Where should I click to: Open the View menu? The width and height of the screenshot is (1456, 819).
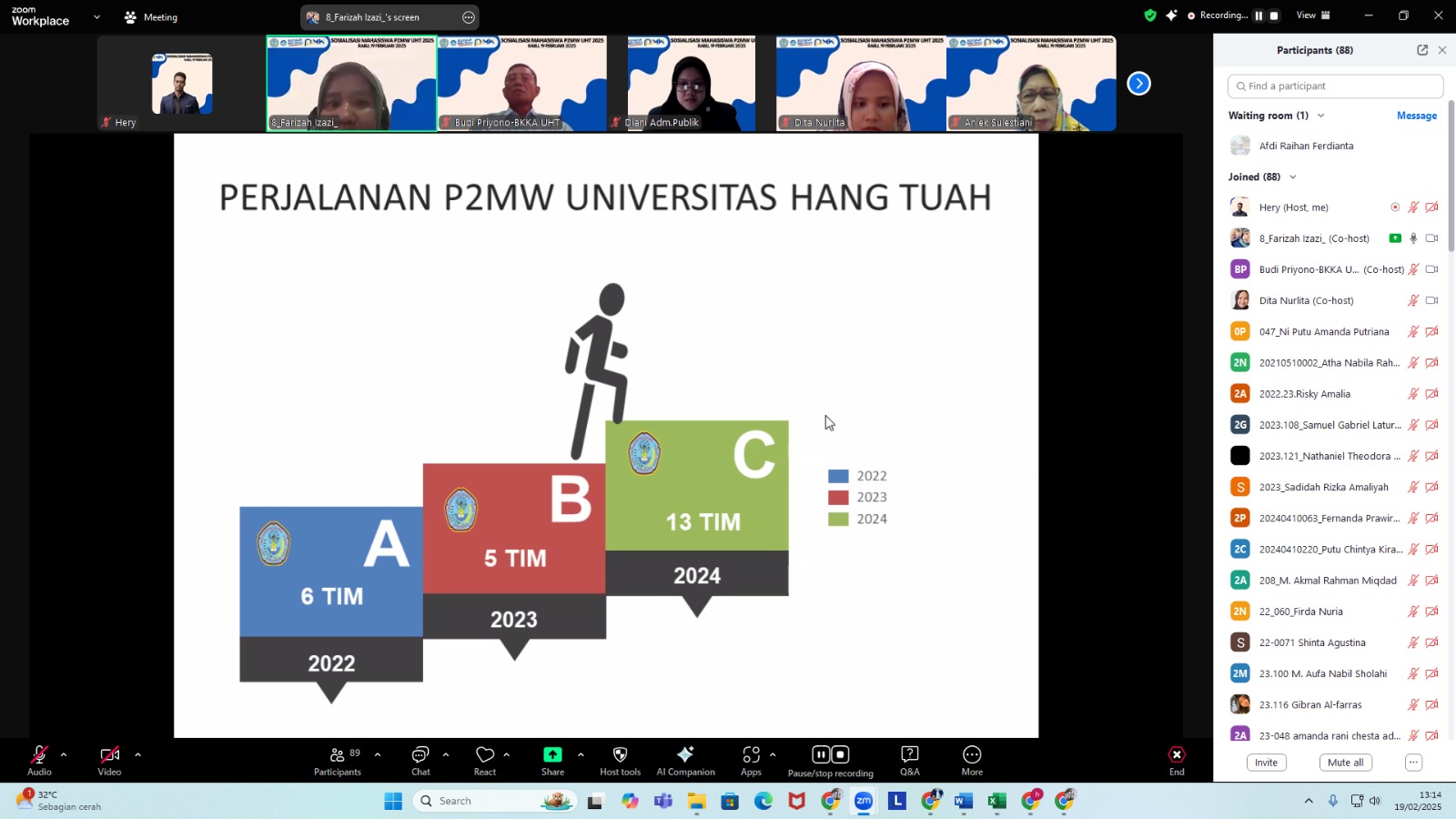[1312, 15]
